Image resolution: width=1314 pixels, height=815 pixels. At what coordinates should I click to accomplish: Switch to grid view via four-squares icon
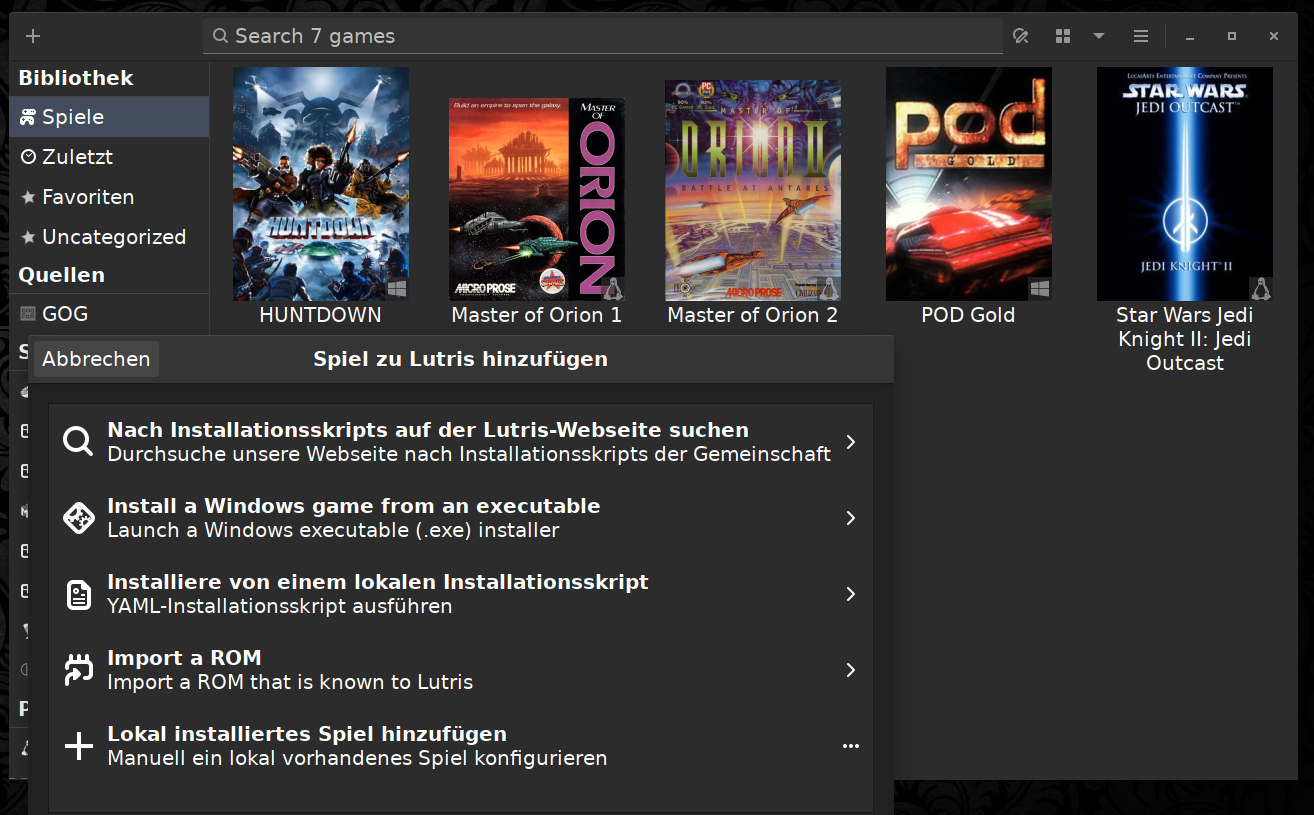point(1063,36)
